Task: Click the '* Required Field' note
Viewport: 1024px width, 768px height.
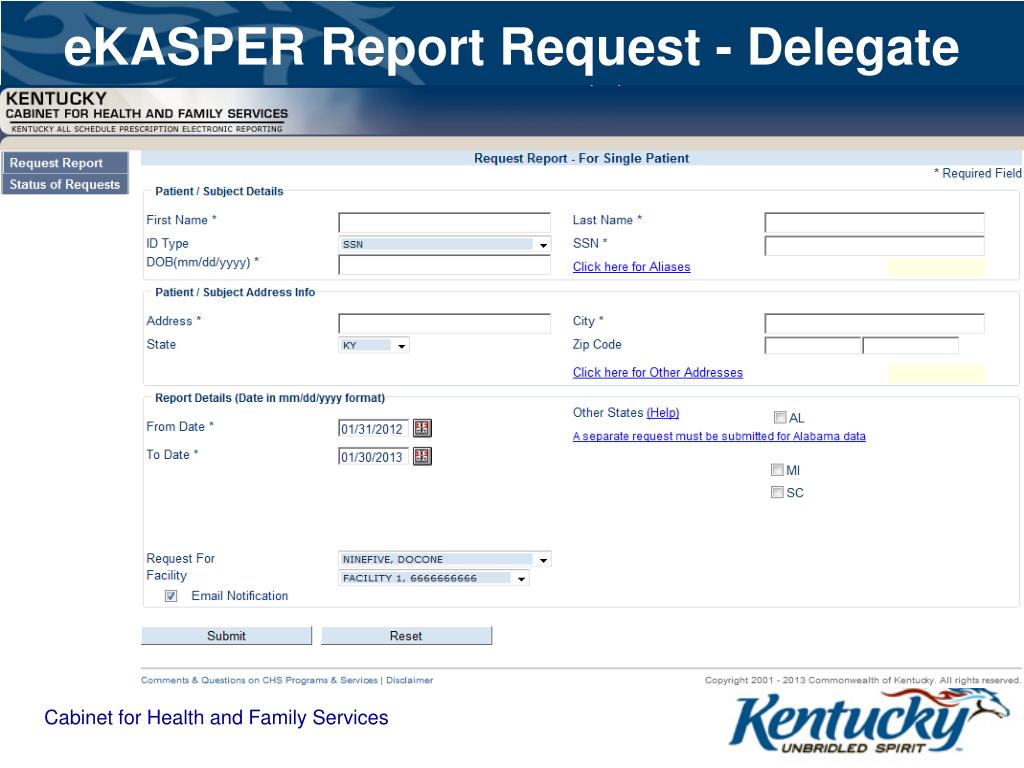Action: click(x=978, y=173)
